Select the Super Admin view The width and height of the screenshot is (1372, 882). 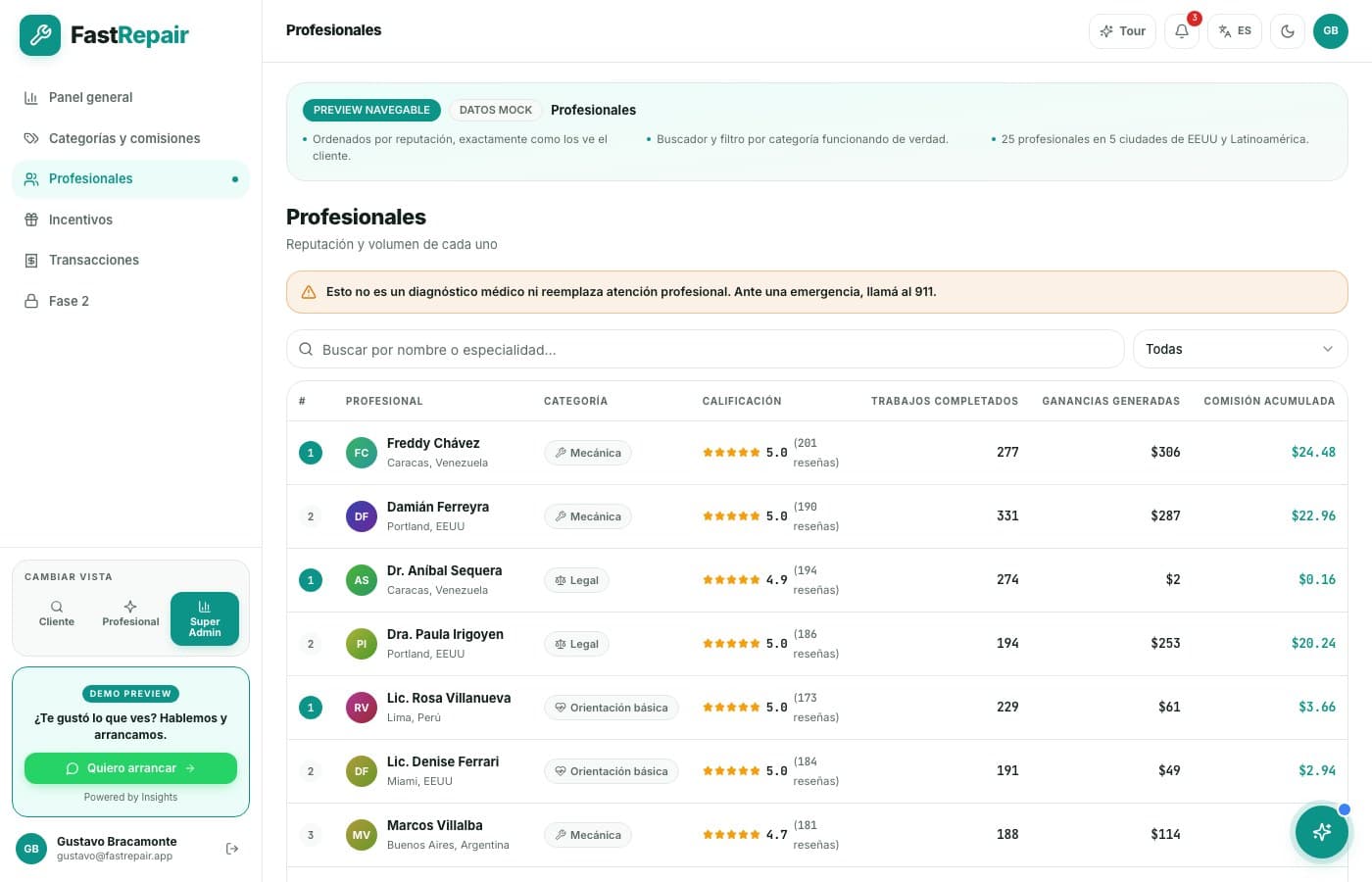pyautogui.click(x=205, y=619)
